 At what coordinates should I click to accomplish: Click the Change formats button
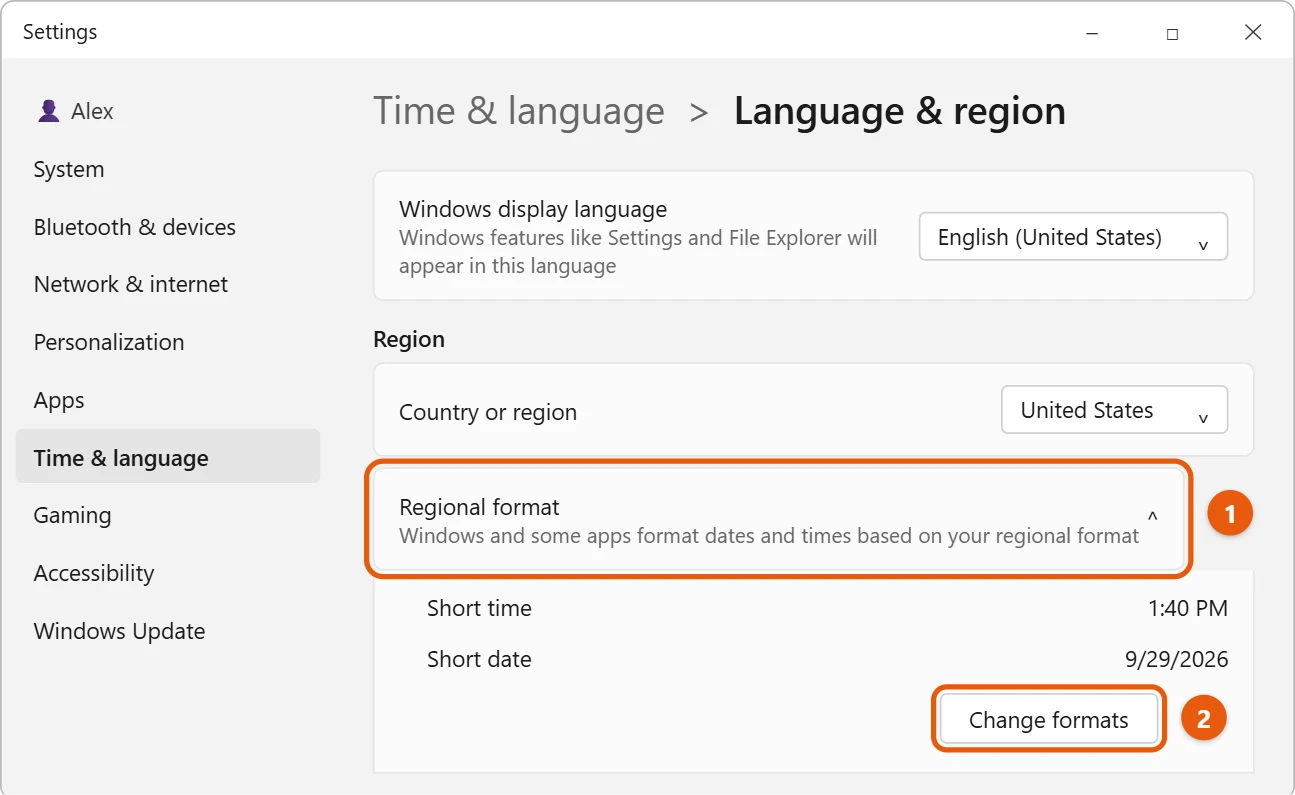coord(1049,720)
